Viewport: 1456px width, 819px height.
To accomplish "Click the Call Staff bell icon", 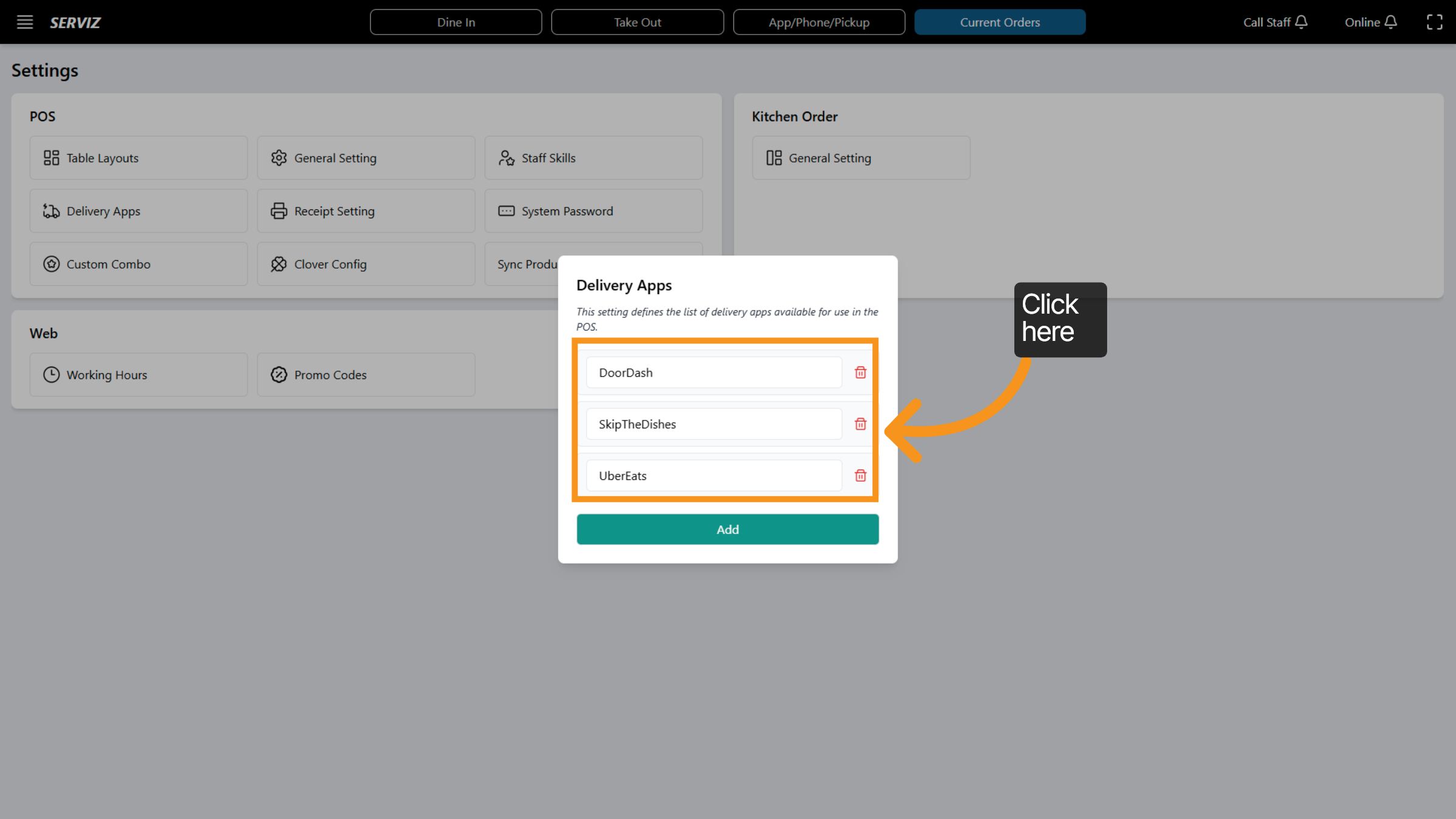I will pyautogui.click(x=1302, y=22).
